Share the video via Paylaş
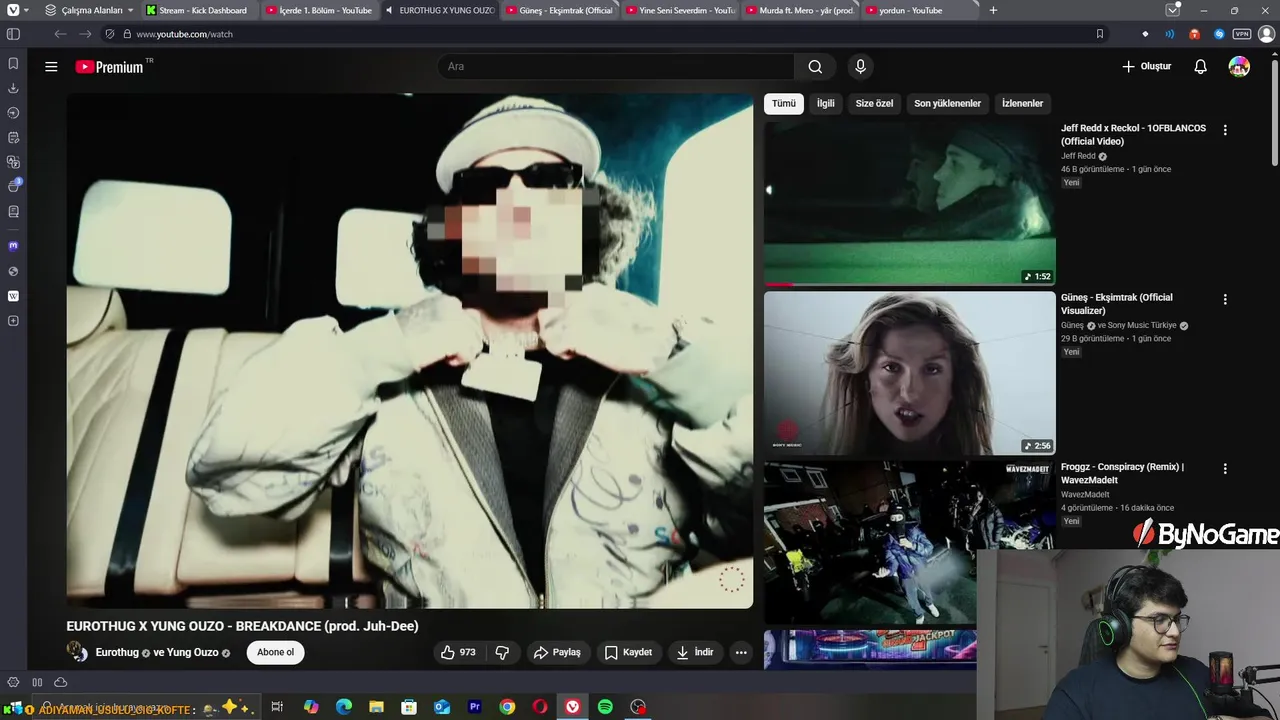 pos(557,652)
